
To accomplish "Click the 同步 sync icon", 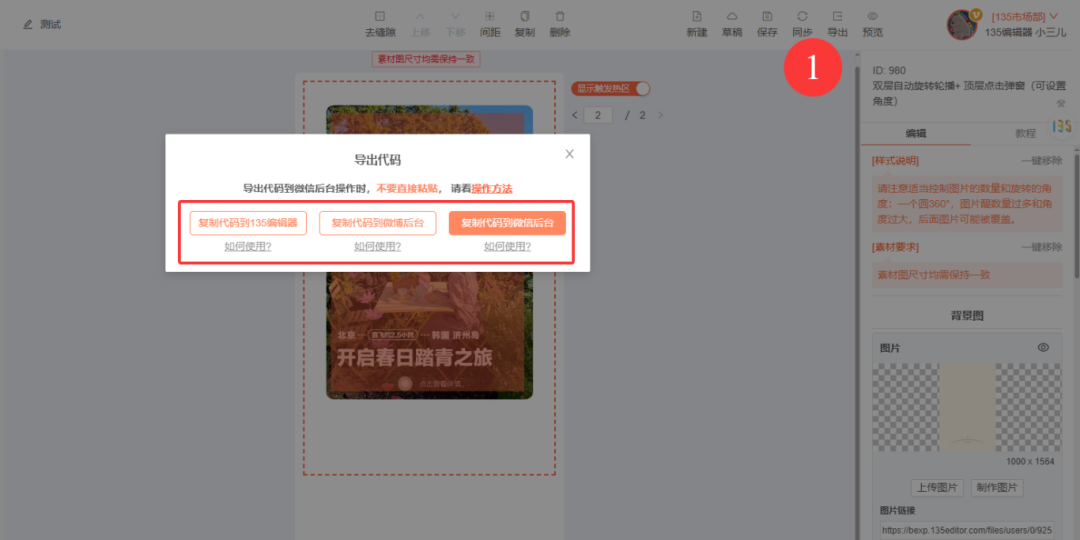I will 802,16.
